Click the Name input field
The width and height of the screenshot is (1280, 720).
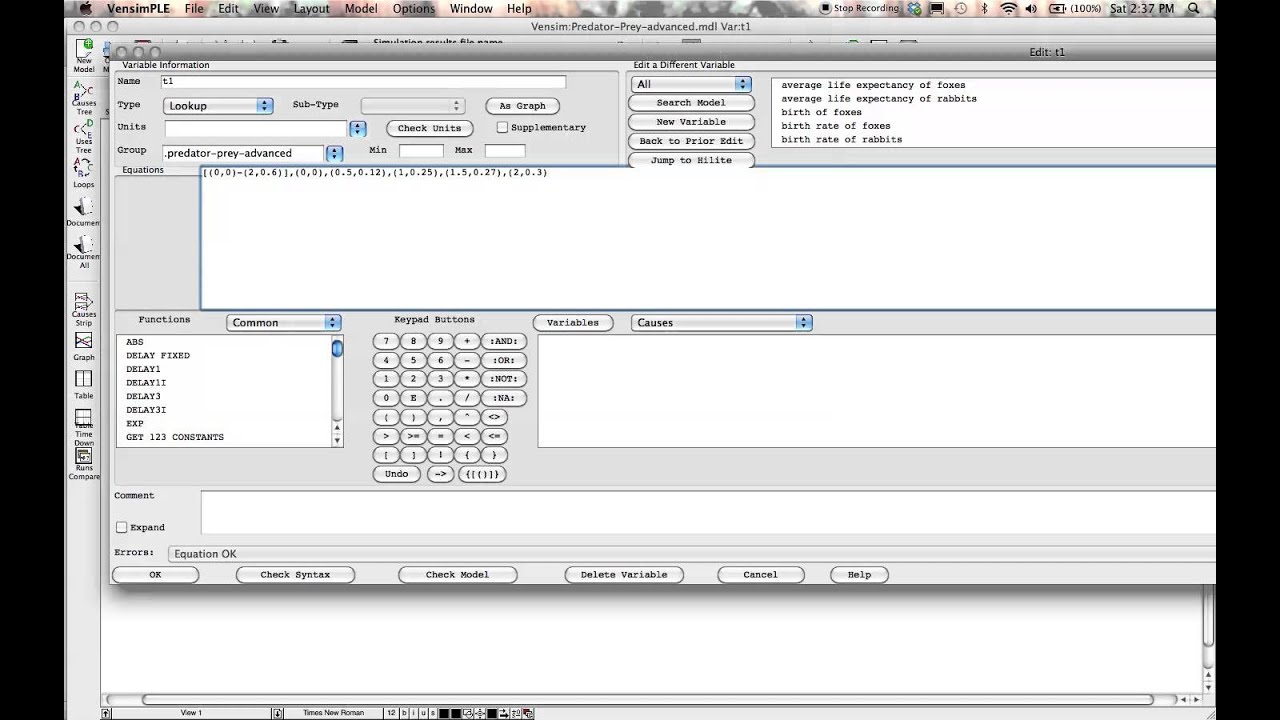click(x=363, y=82)
